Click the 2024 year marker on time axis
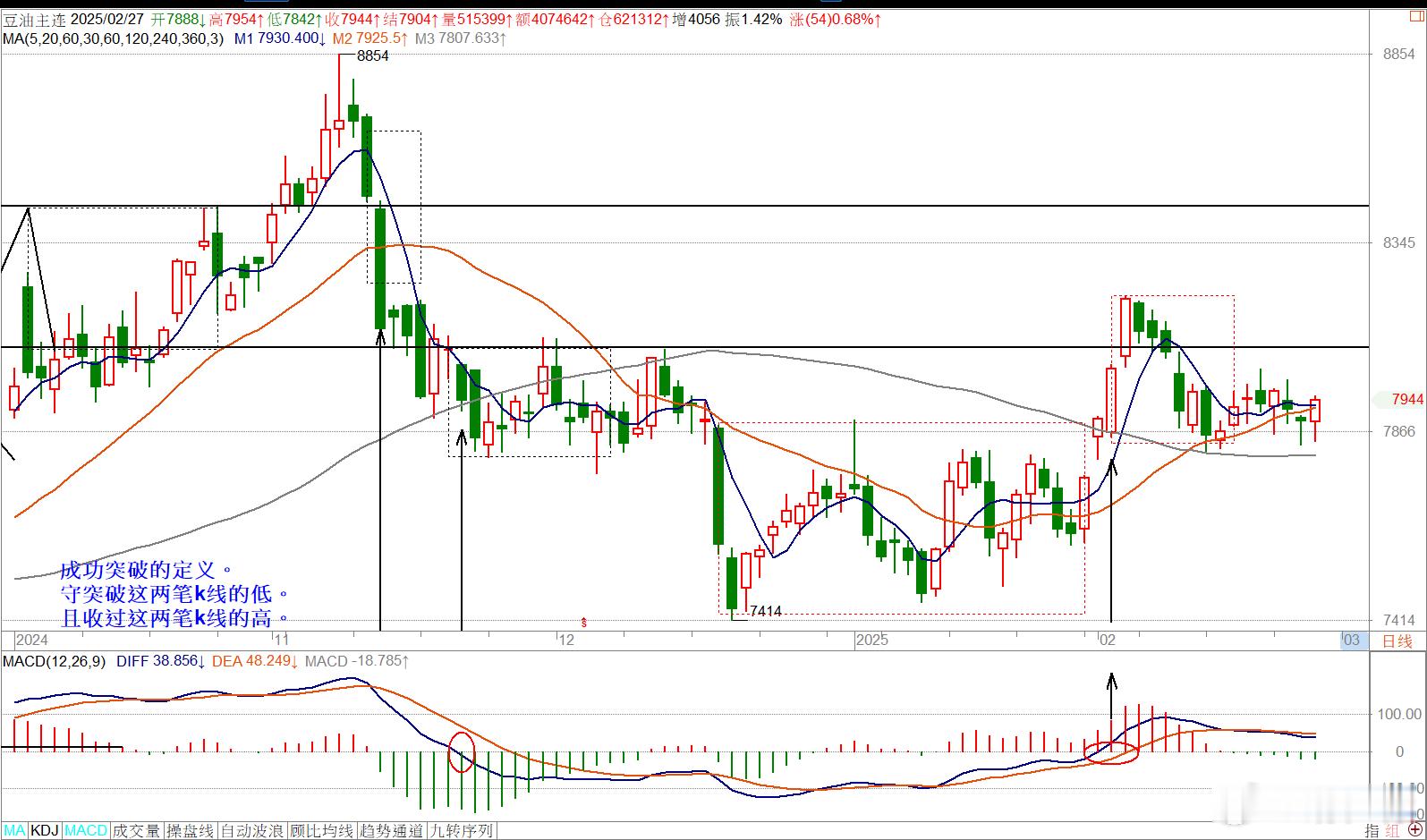This screenshot has width=1427, height=840. (32, 640)
